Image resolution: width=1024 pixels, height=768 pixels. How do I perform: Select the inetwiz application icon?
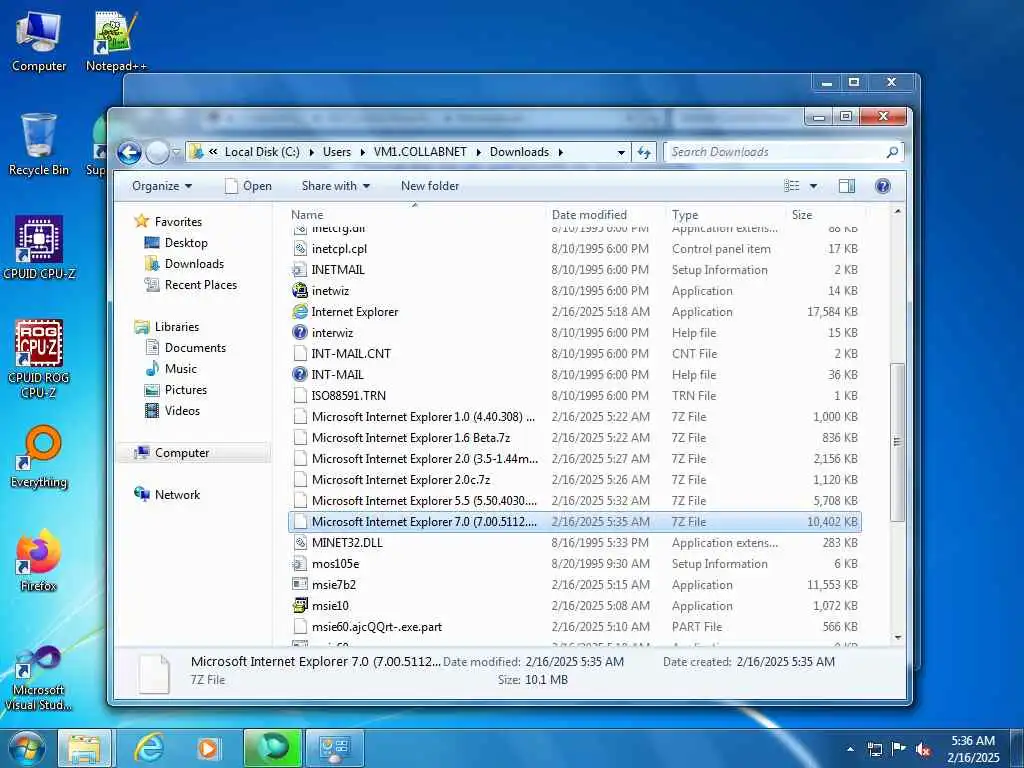pos(300,291)
